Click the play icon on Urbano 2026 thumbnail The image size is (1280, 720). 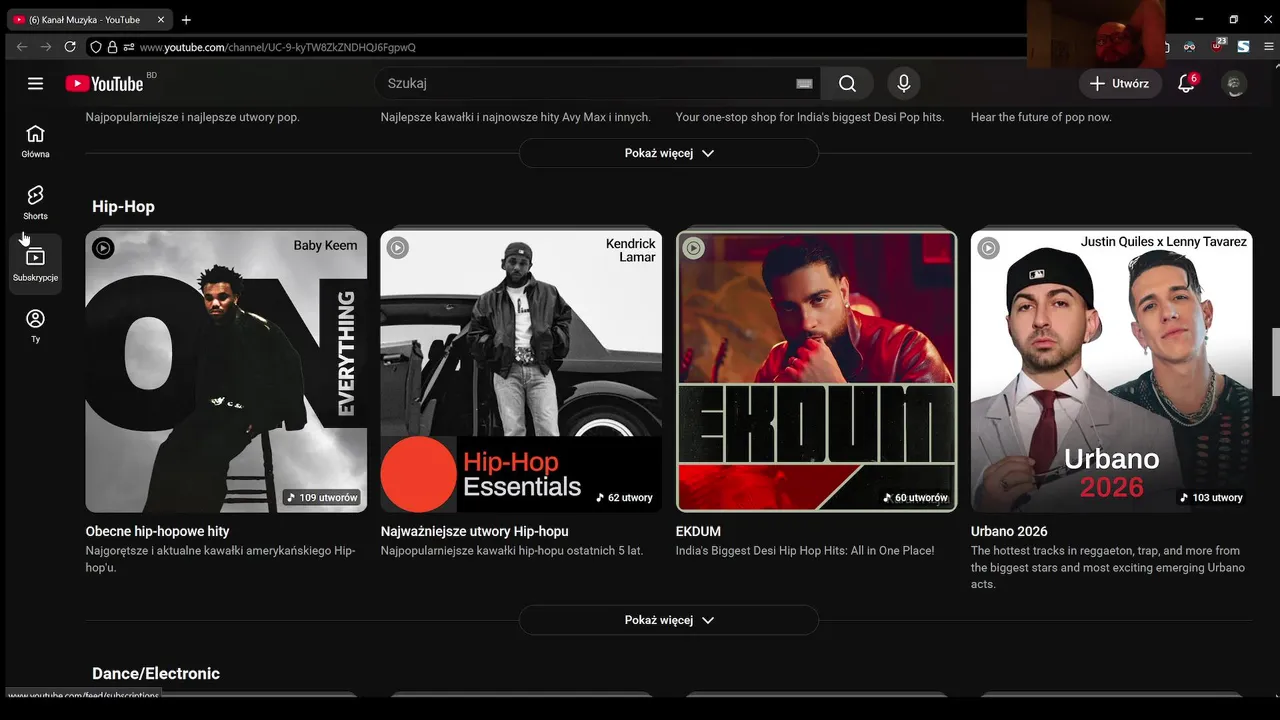(988, 248)
